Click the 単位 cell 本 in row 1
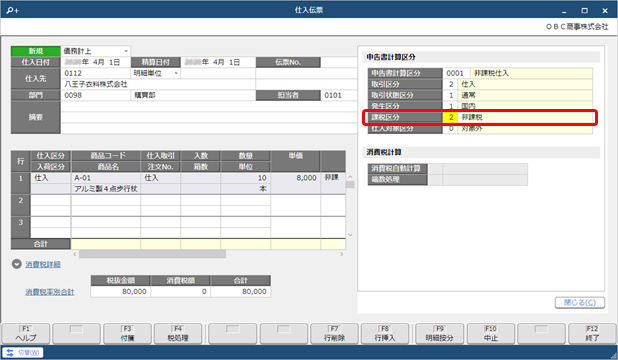 tap(246, 189)
